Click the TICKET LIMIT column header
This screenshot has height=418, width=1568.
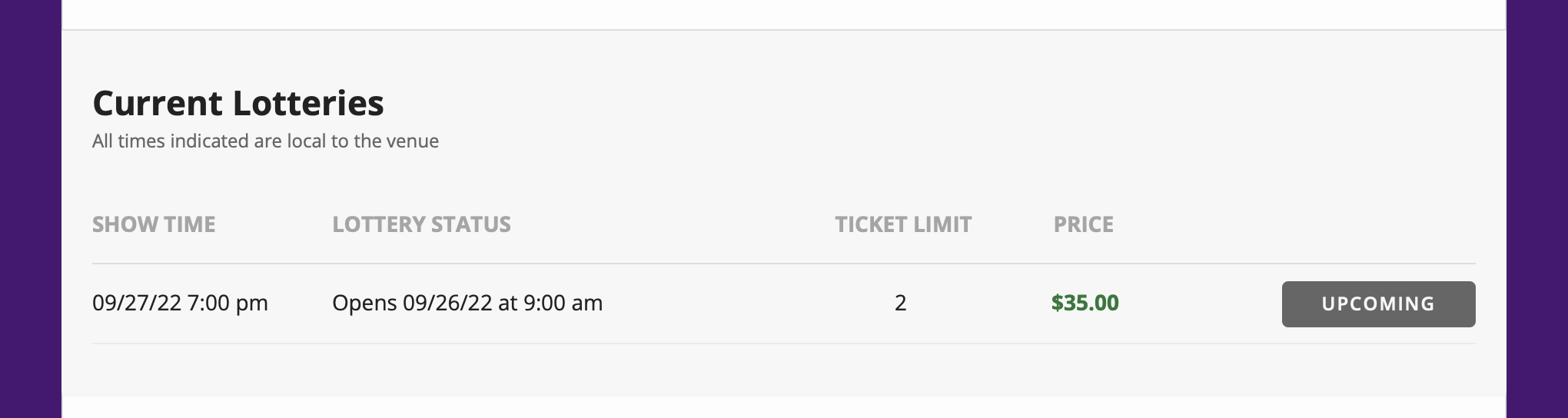pos(903,224)
